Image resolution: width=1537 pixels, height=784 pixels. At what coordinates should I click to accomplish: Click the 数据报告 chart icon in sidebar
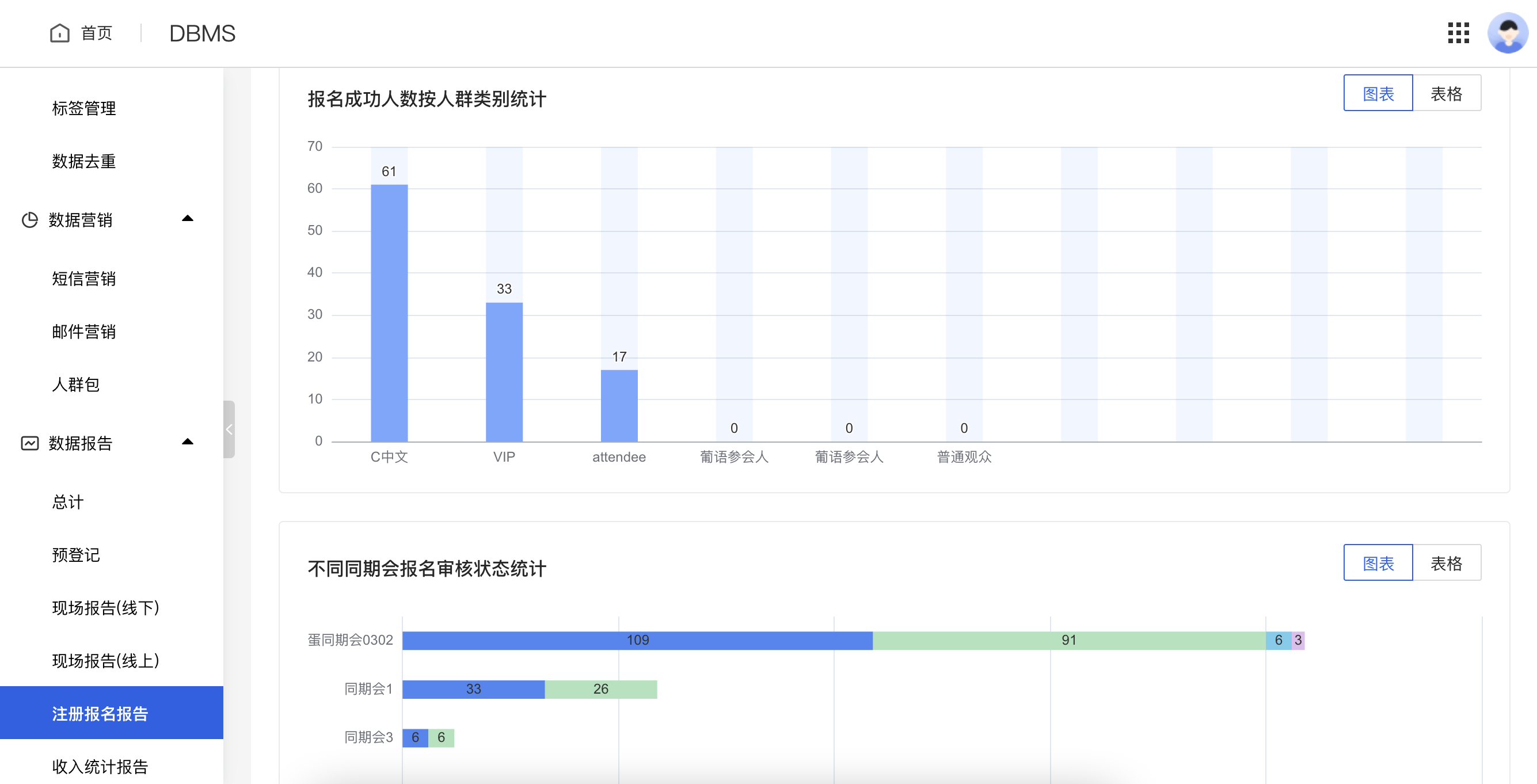click(x=29, y=443)
